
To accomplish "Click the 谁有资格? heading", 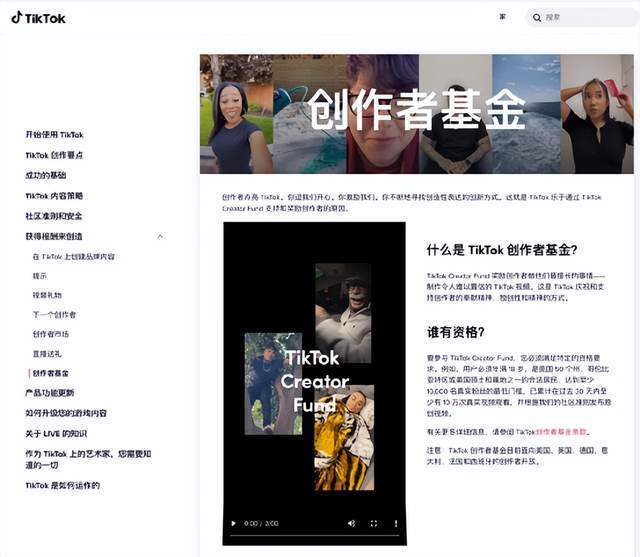I will coord(456,332).
